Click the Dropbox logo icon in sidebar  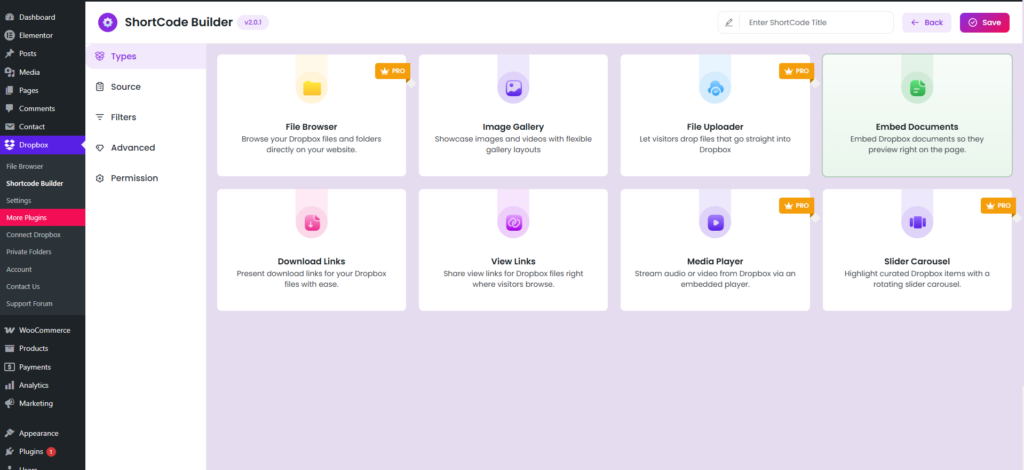(10, 145)
